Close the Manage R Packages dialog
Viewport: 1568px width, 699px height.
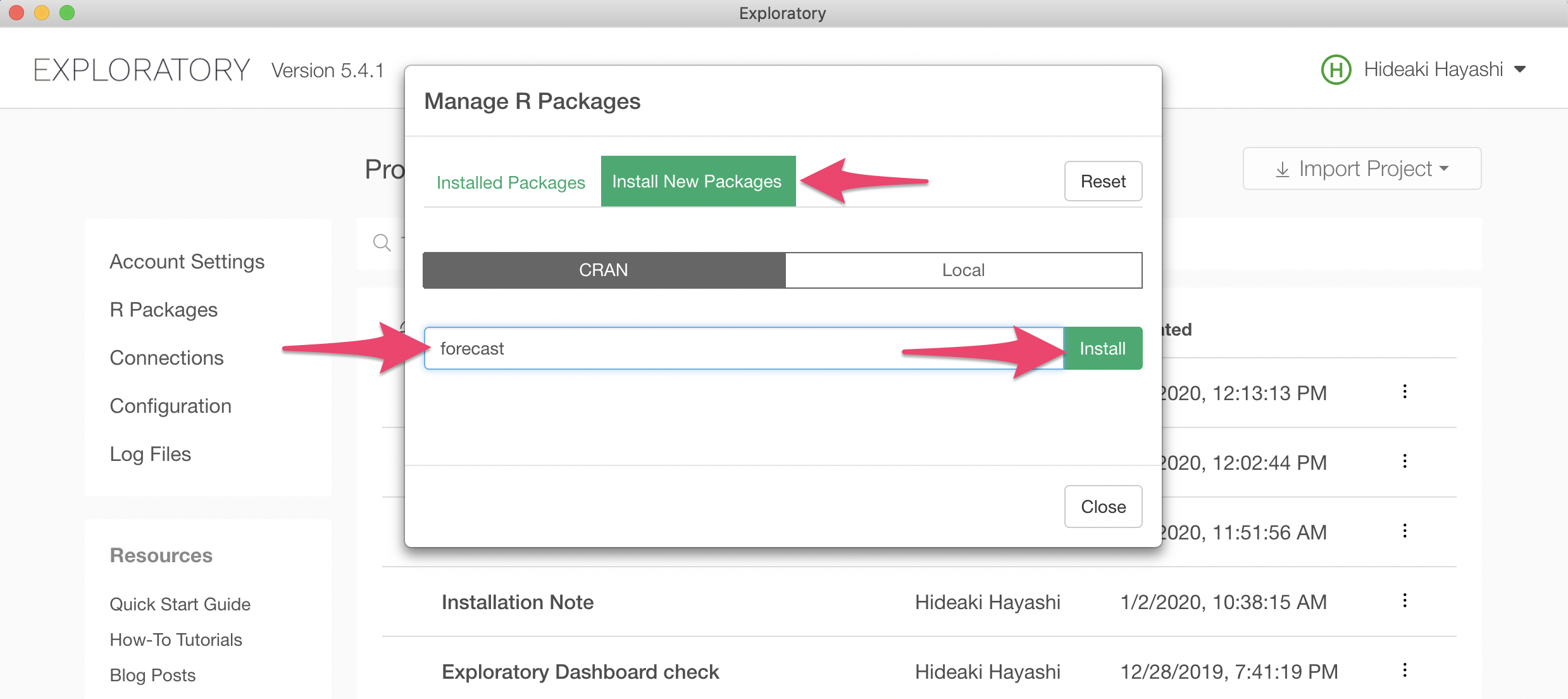tap(1103, 507)
